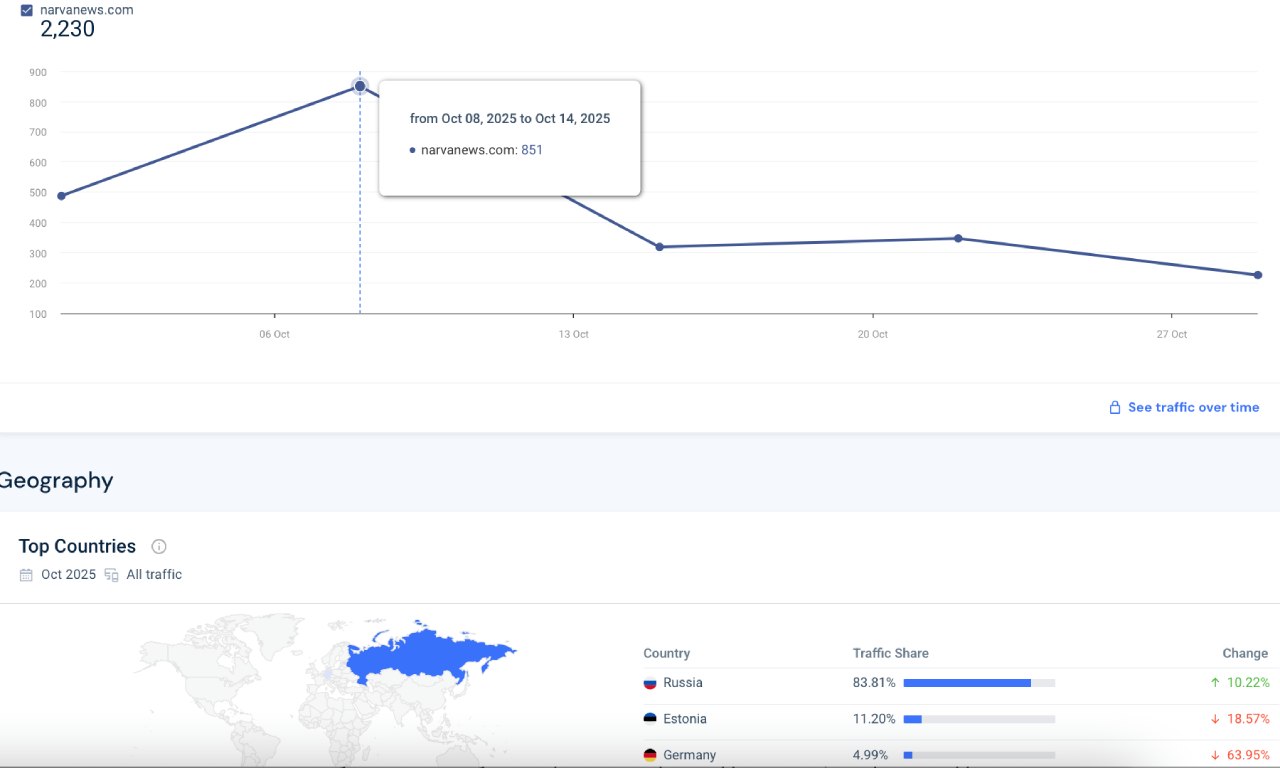Sort by the Change column header
The image size is (1280, 768).
click(x=1244, y=653)
